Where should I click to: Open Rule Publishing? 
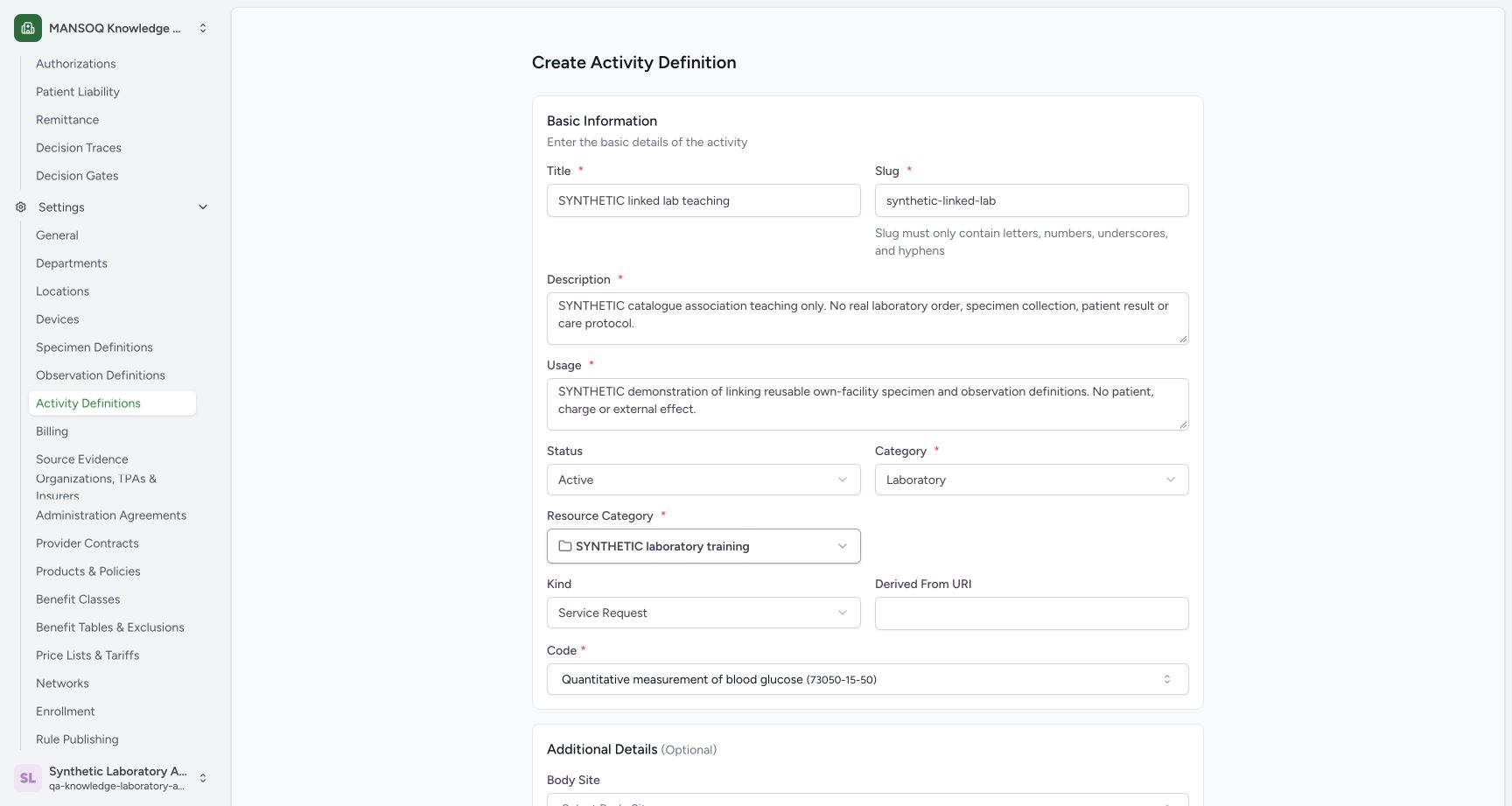112,739
